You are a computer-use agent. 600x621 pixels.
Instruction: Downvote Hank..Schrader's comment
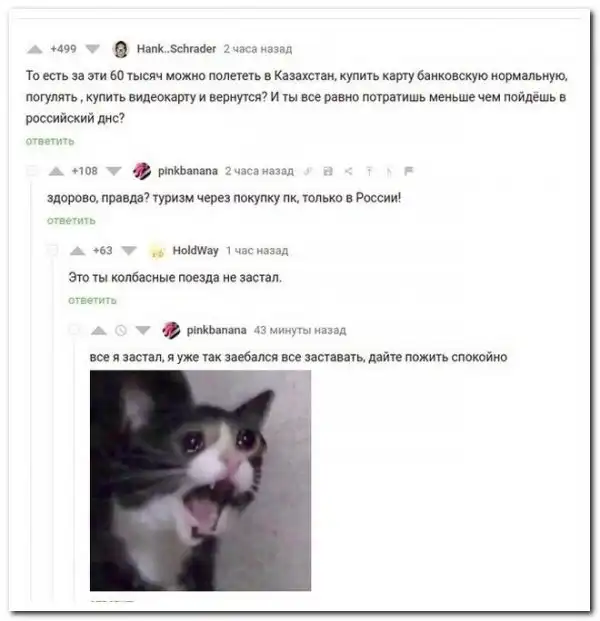click(93, 49)
